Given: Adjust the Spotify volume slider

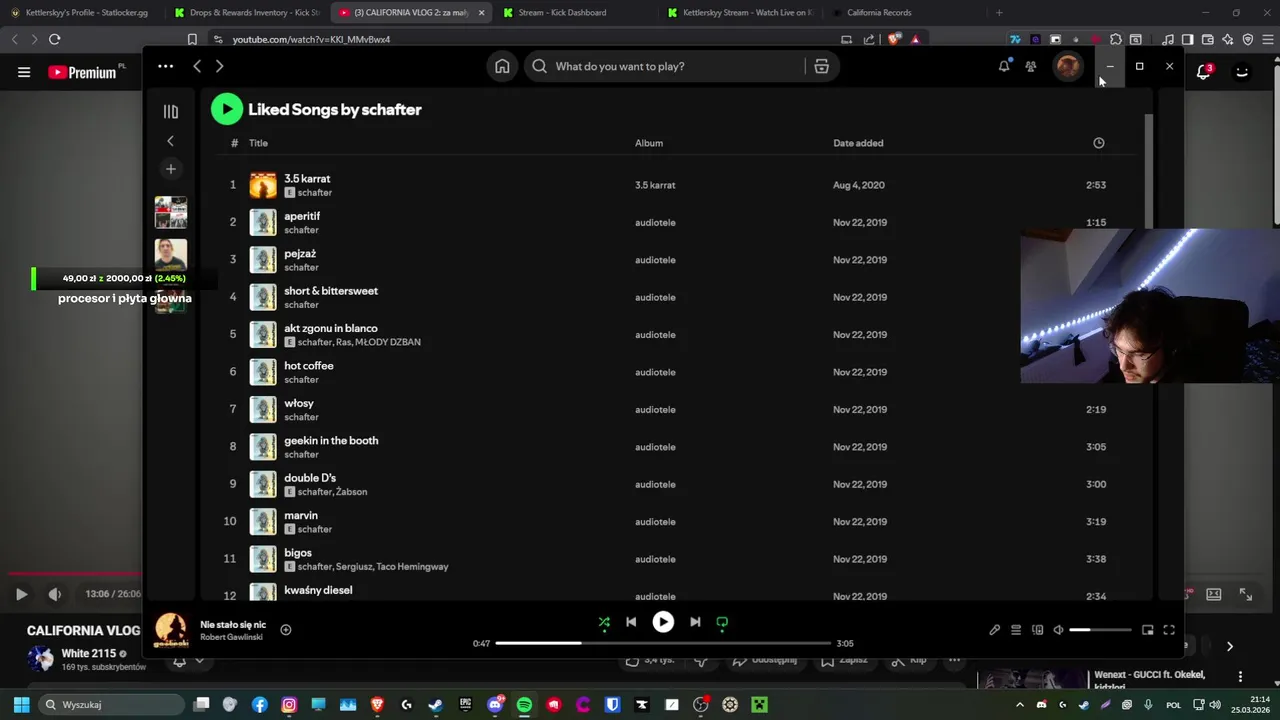Looking at the screenshot, I should 1100,630.
